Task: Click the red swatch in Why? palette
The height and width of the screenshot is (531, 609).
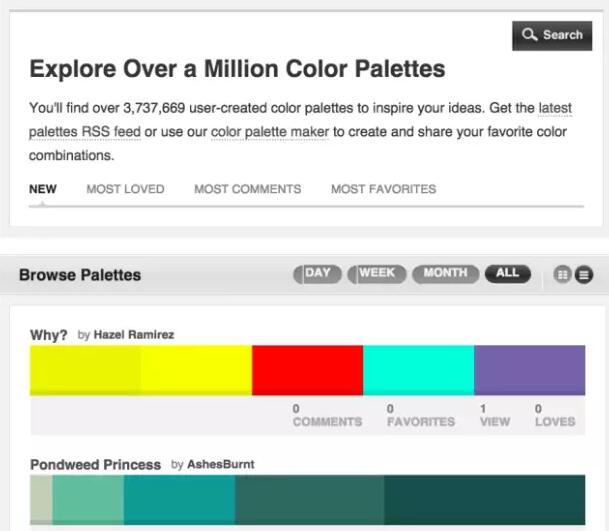Action: [307, 370]
